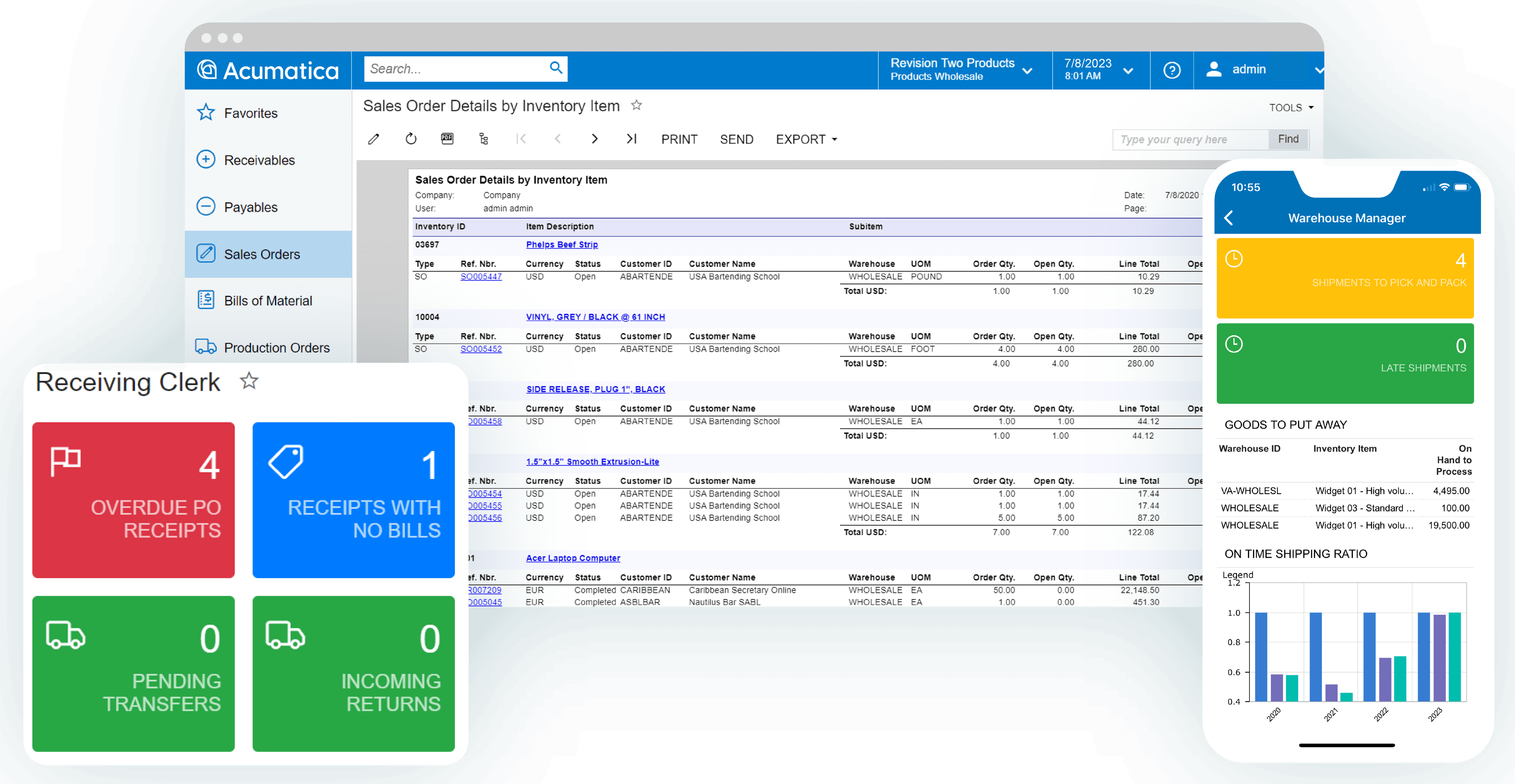1515x784 pixels.
Task: Tap the tall blue 2020 bar in chart
Action: [1261, 656]
